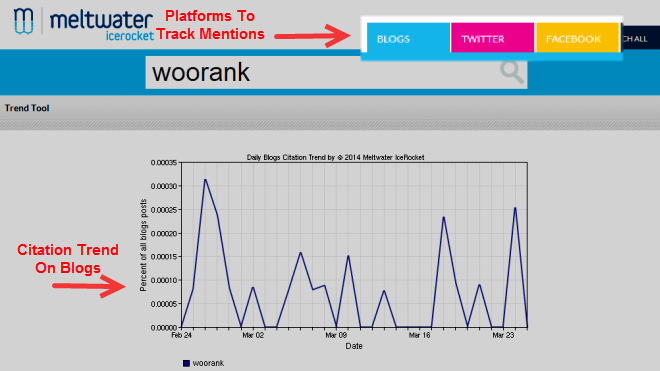Click the 0.00005 y-axis value
This screenshot has width=660, height=371.
(x=164, y=304)
